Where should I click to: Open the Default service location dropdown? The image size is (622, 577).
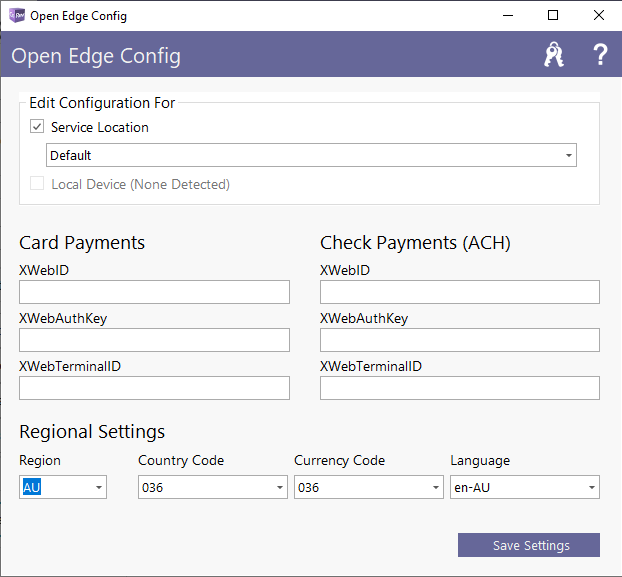(311, 155)
